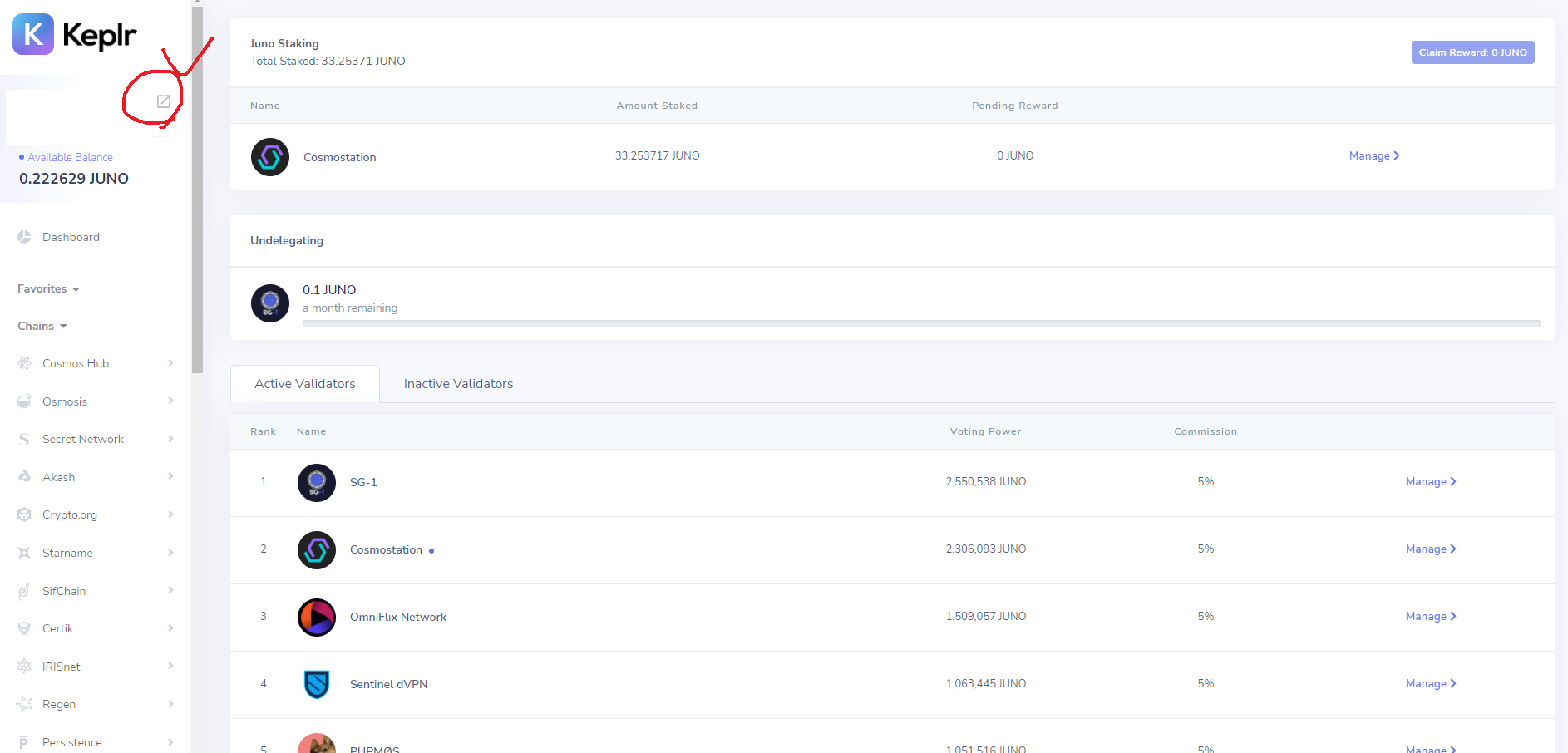The width and height of the screenshot is (1568, 753).
Task: Click 'a month remaining' text
Action: [350, 308]
